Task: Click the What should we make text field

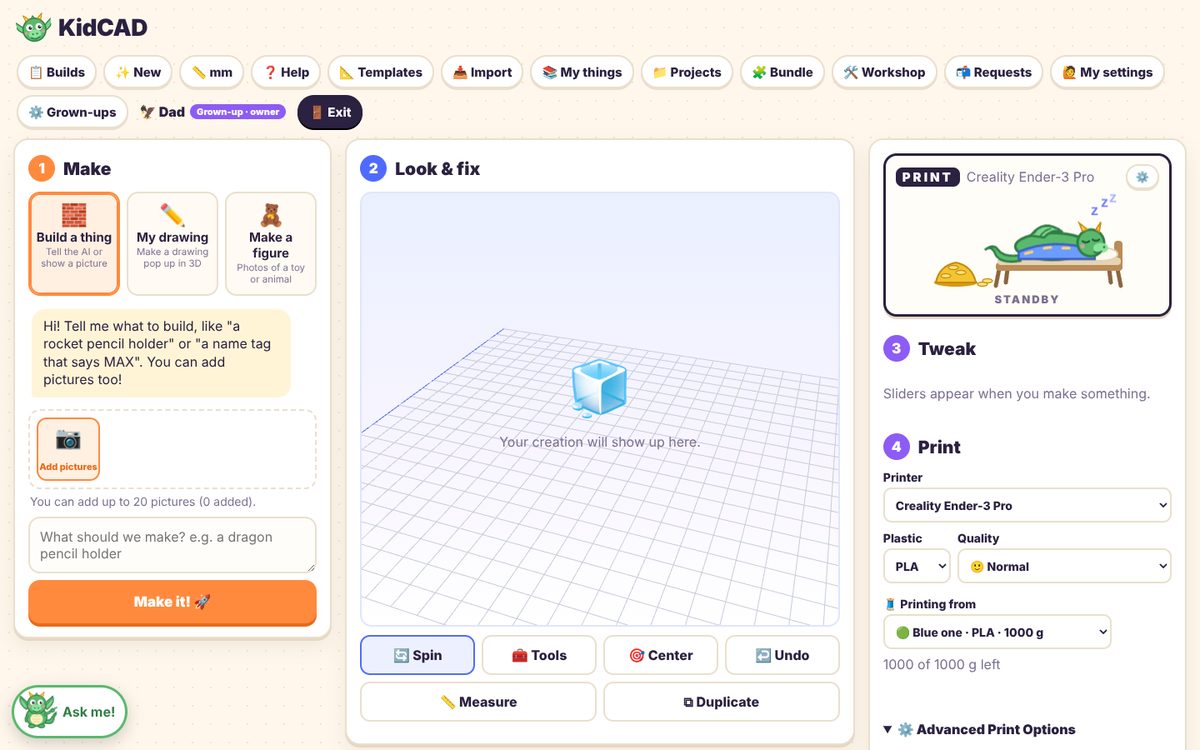Action: pyautogui.click(x=172, y=545)
